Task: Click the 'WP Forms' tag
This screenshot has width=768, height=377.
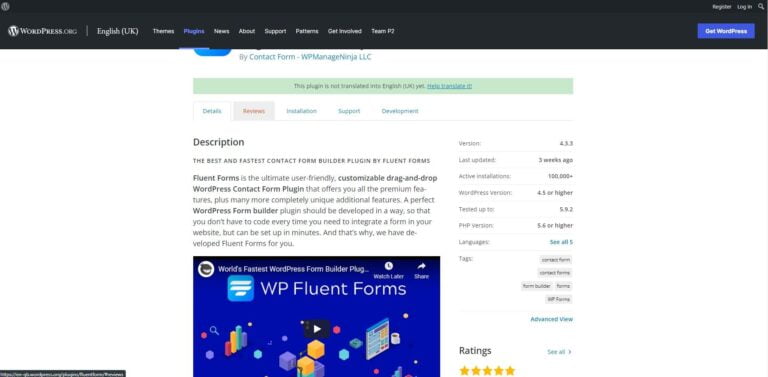Action: point(558,299)
